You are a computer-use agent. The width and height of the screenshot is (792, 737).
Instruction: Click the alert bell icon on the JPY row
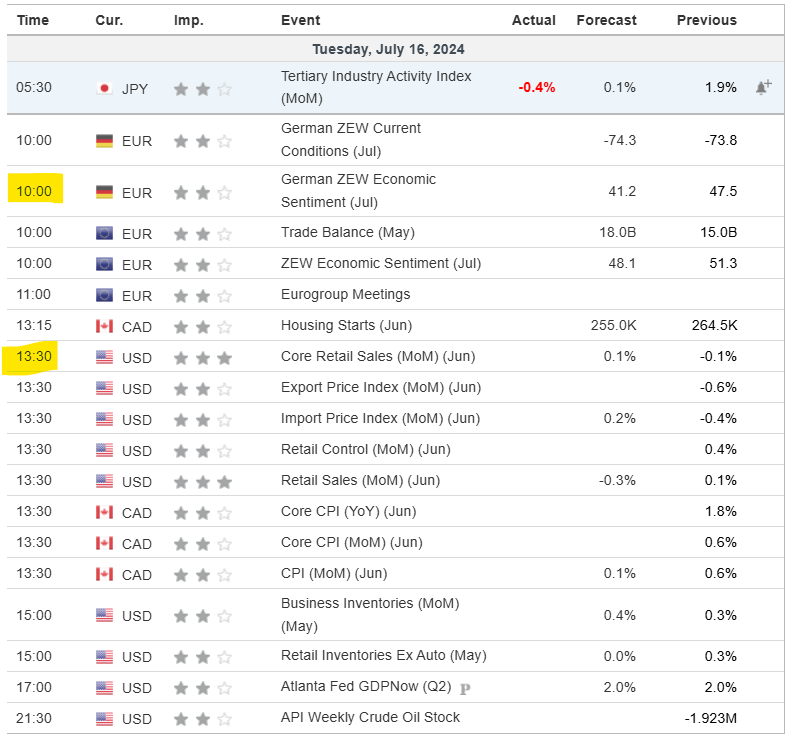pyautogui.click(x=763, y=88)
